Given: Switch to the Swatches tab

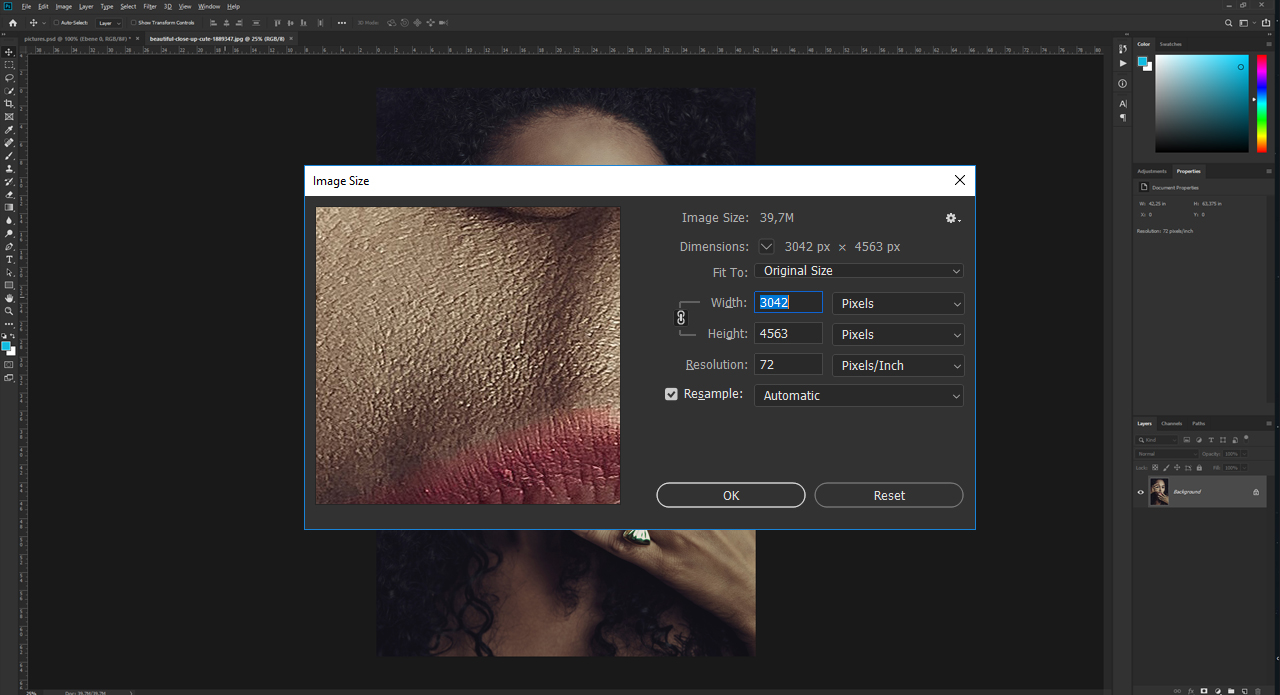Looking at the screenshot, I should tap(1170, 44).
